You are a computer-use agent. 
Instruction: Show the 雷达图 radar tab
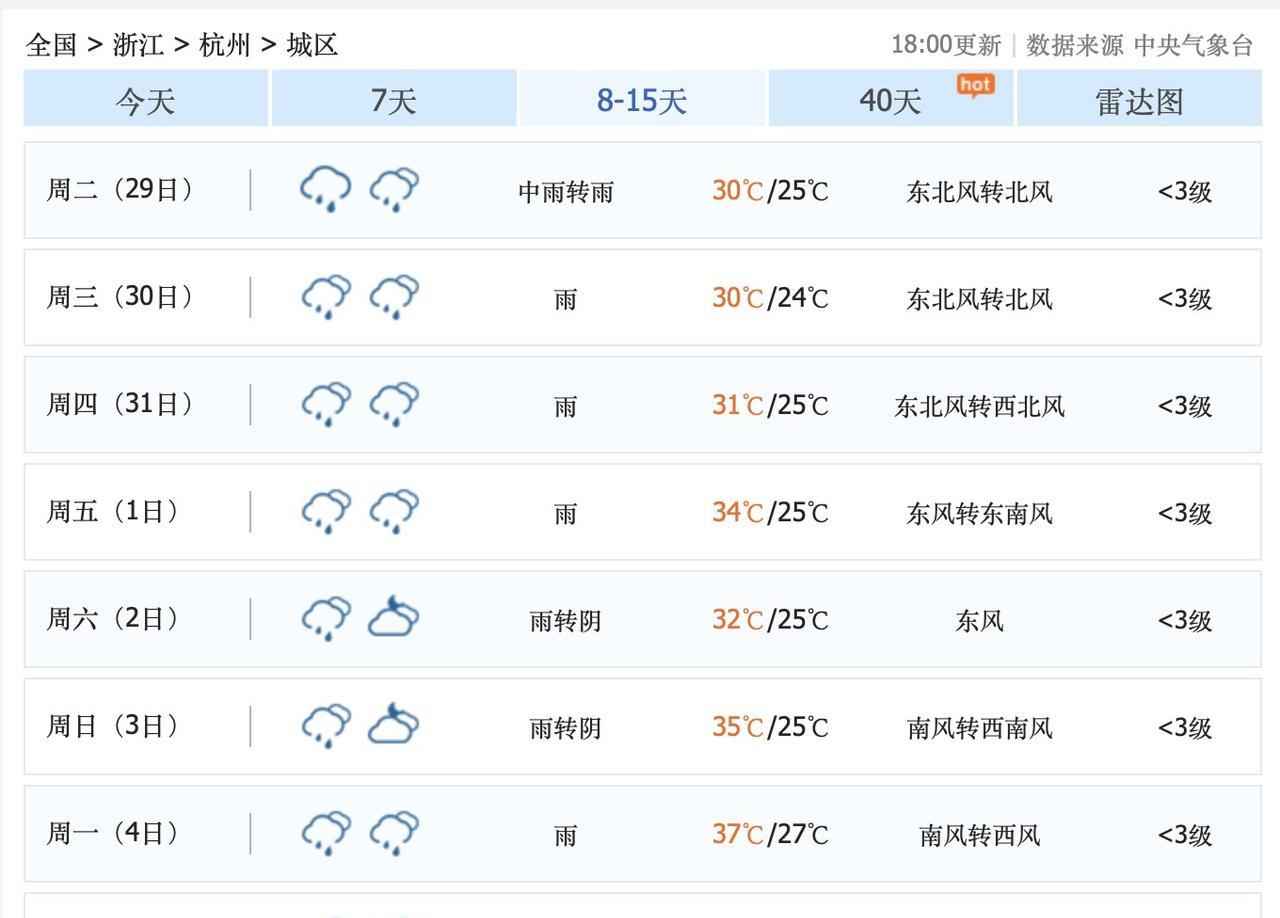tap(1139, 101)
